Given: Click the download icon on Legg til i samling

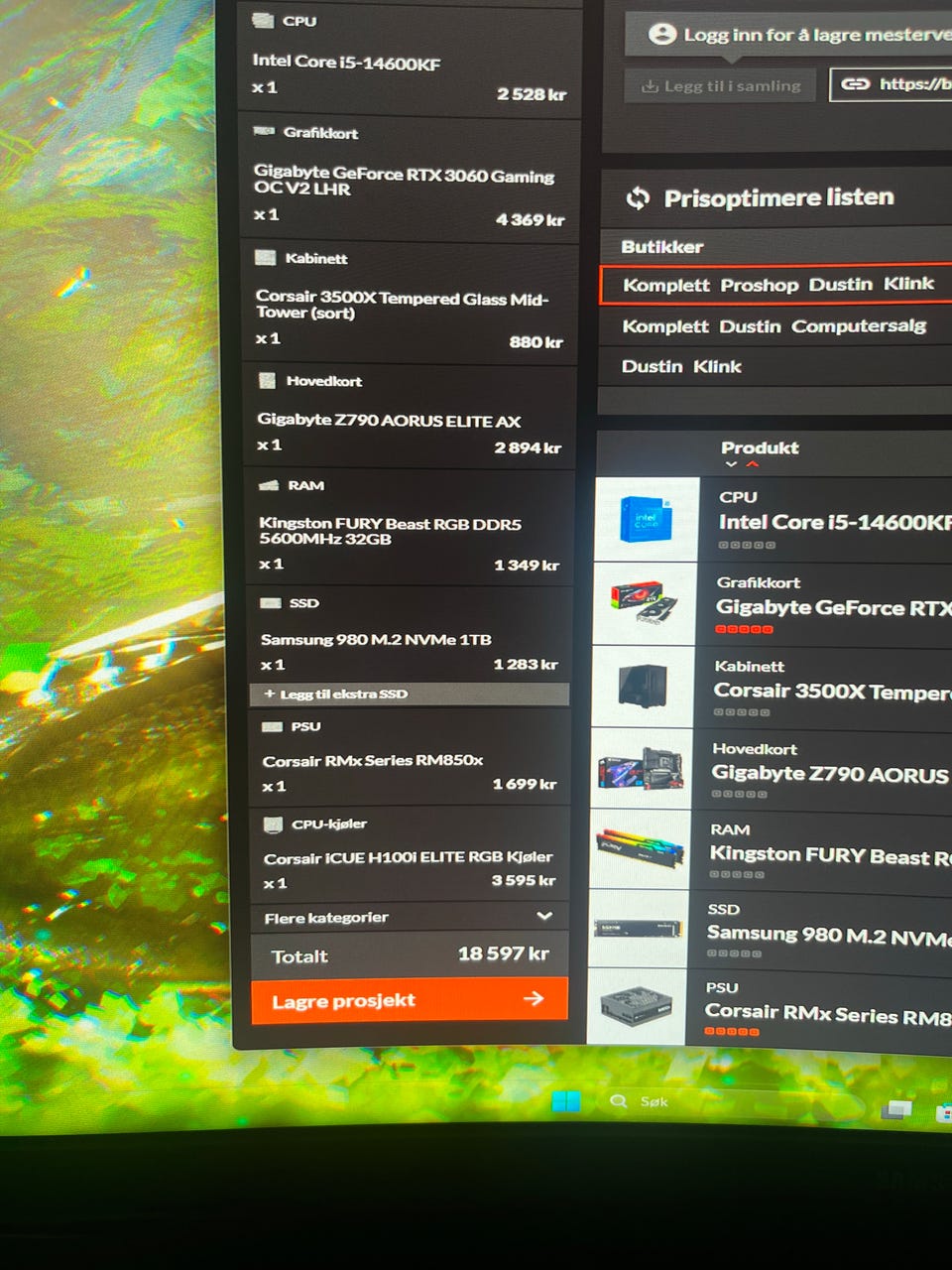Looking at the screenshot, I should (650, 86).
